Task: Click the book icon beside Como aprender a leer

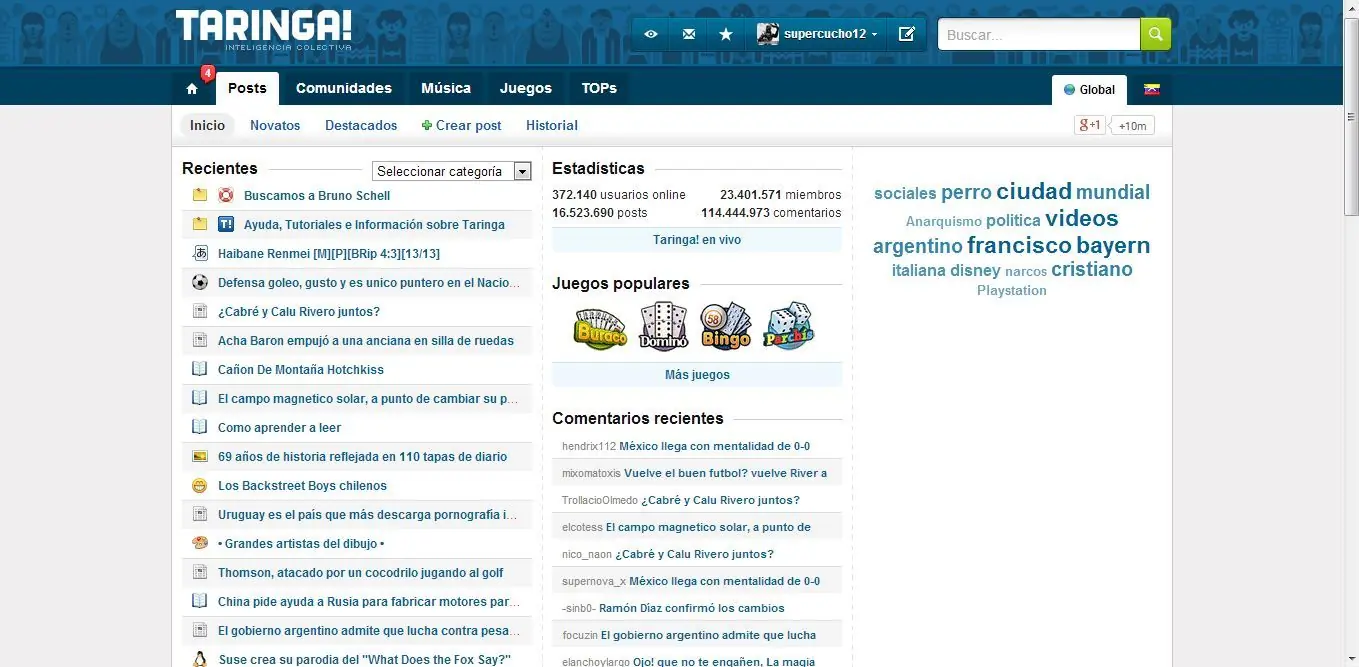Action: coord(200,427)
